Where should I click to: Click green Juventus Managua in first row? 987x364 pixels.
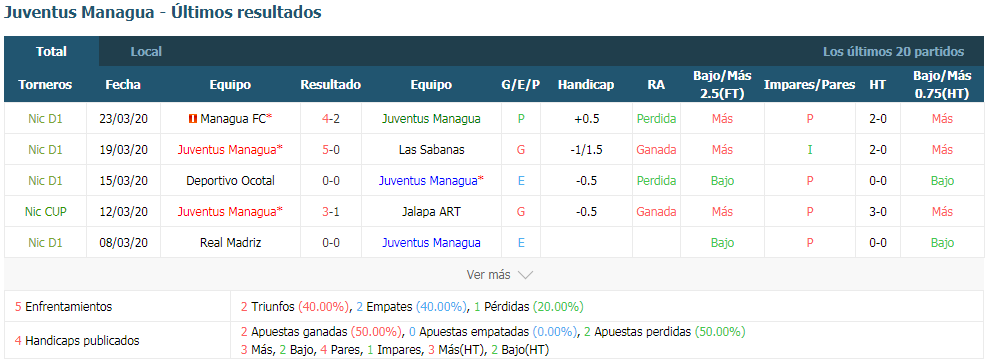(x=431, y=118)
